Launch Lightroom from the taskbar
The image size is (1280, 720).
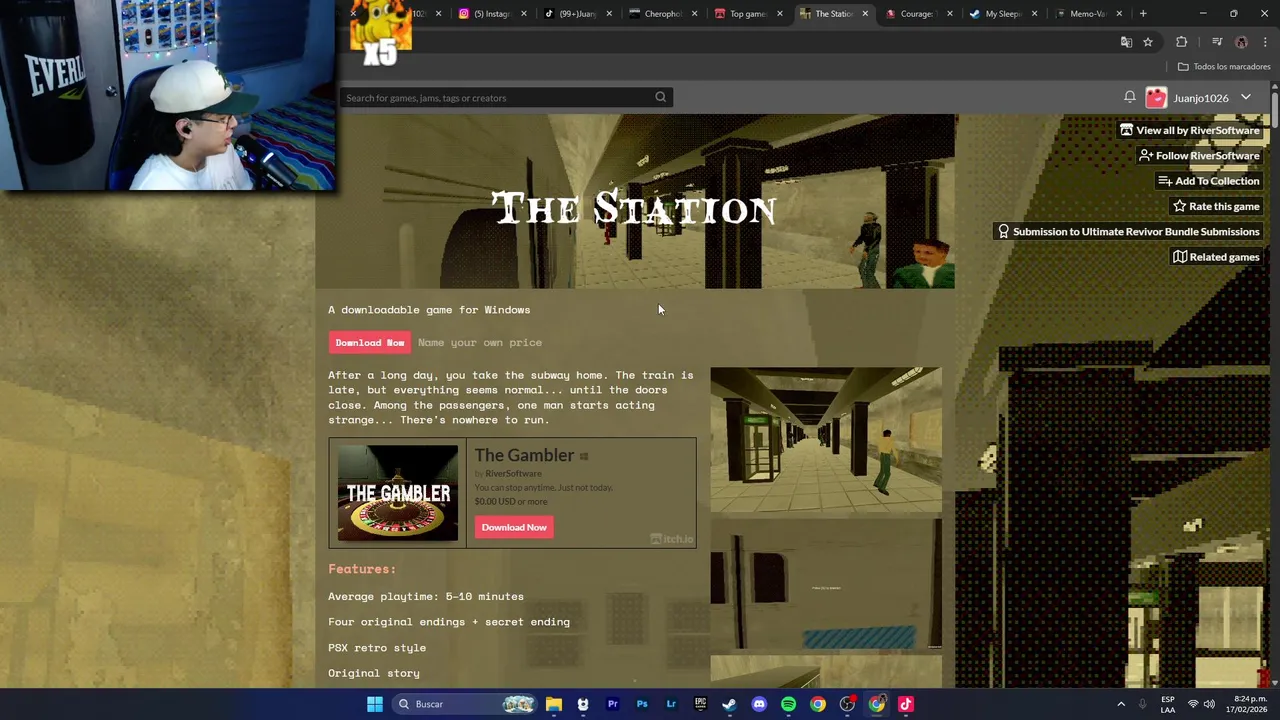pyautogui.click(x=671, y=704)
